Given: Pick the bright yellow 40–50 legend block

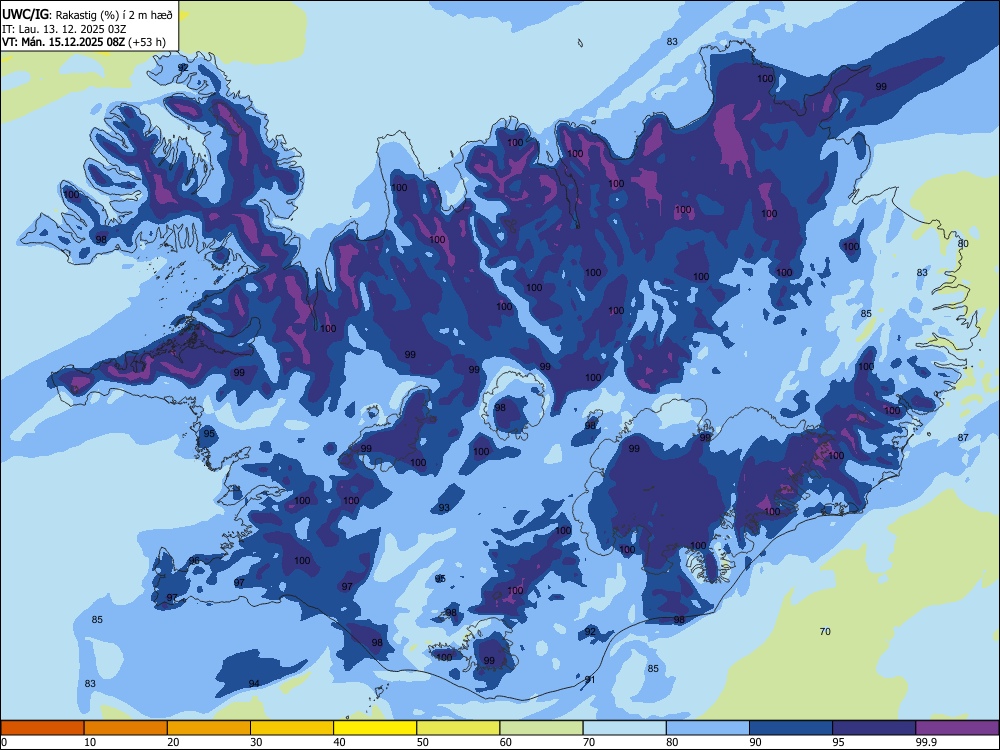Looking at the screenshot, I should pyautogui.click(x=375, y=728).
